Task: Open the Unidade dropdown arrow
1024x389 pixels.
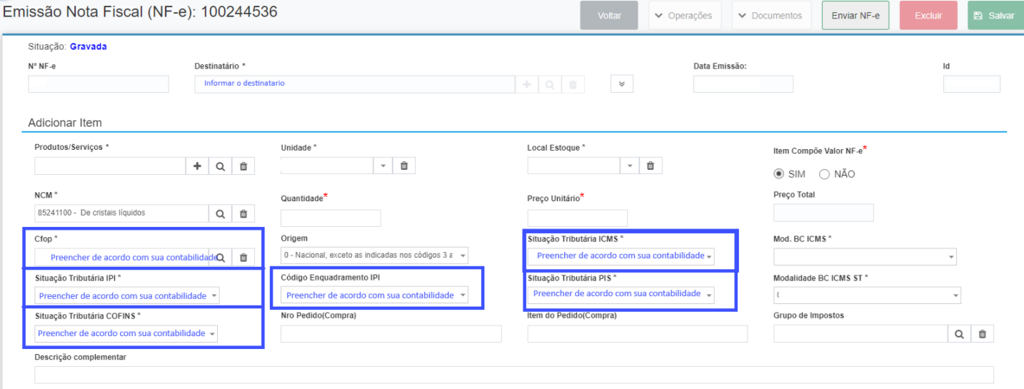Action: click(x=383, y=166)
